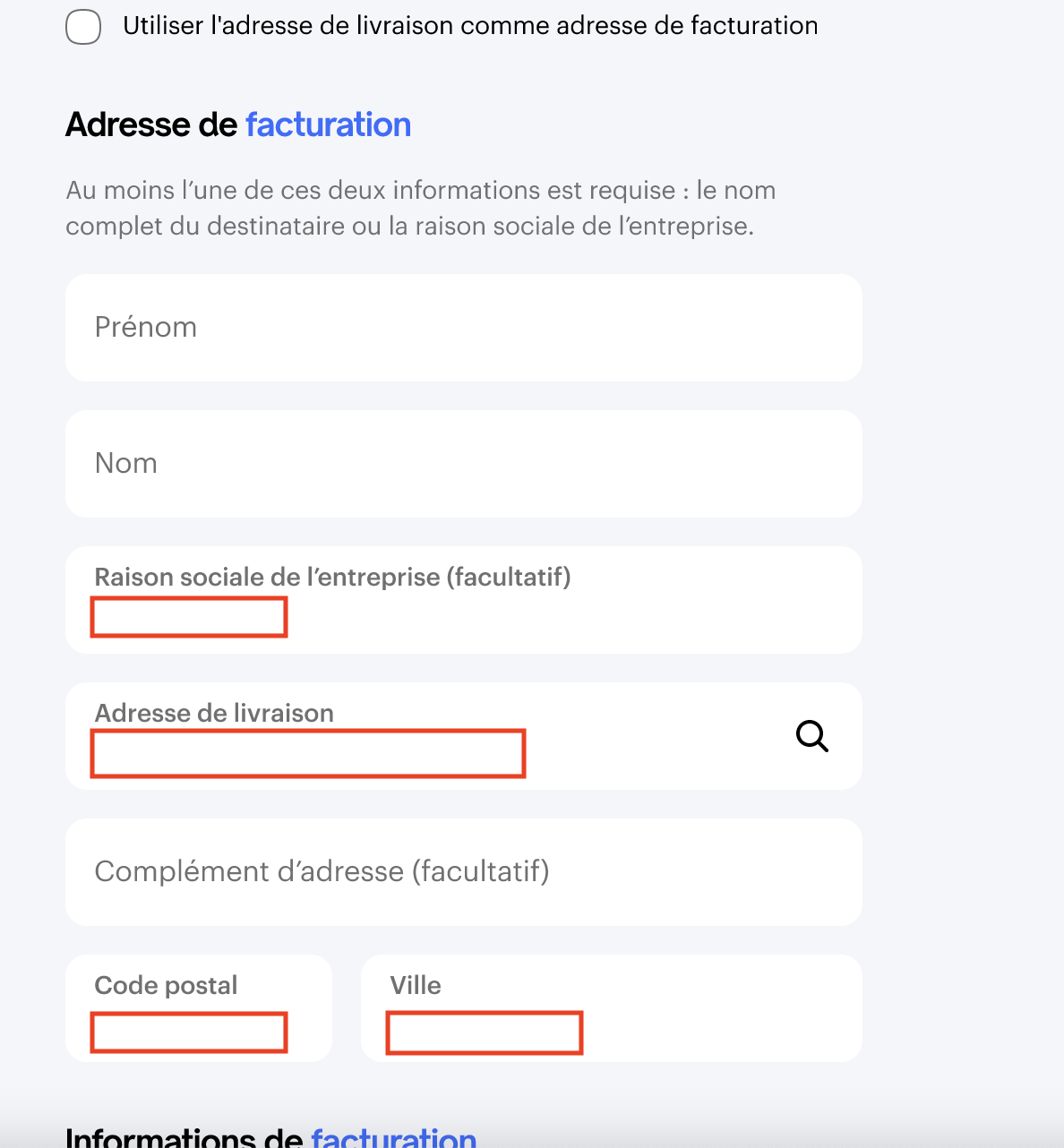Click the "Raison sociale de l'entreprise (facultatif)" label
Screen dimensions: 1064x1148
pos(332,578)
